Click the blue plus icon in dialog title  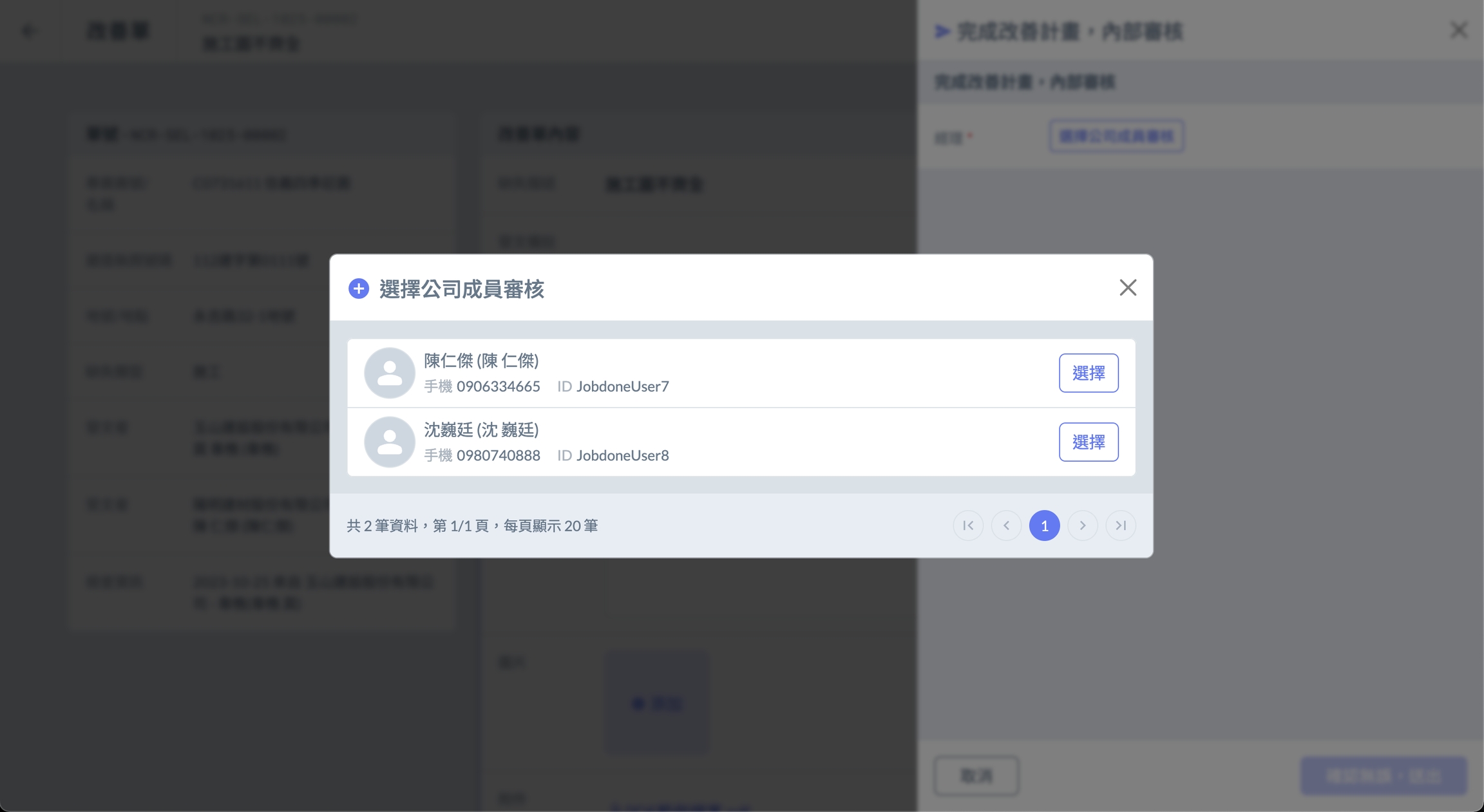(359, 288)
